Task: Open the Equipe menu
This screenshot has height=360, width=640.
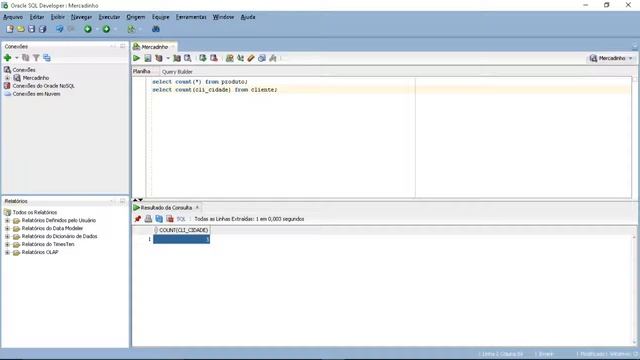Action: [160, 17]
